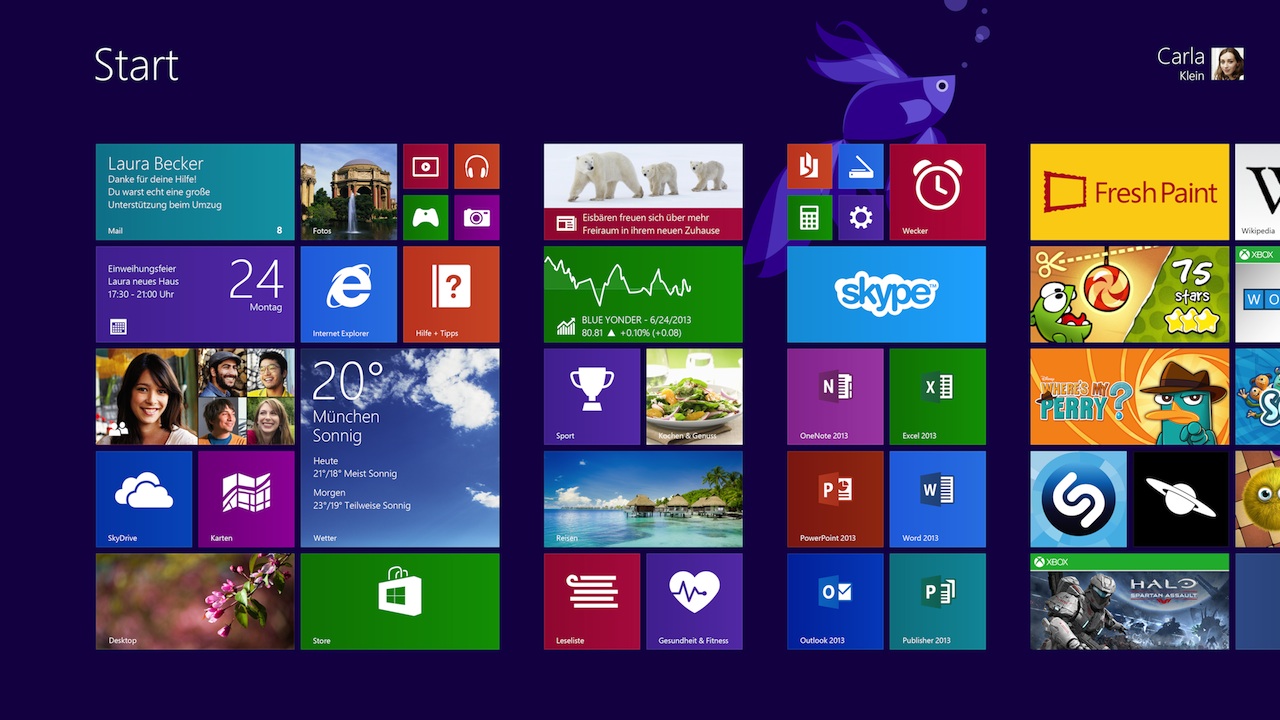
Task: Open the Sport trophy tile
Action: [592, 397]
